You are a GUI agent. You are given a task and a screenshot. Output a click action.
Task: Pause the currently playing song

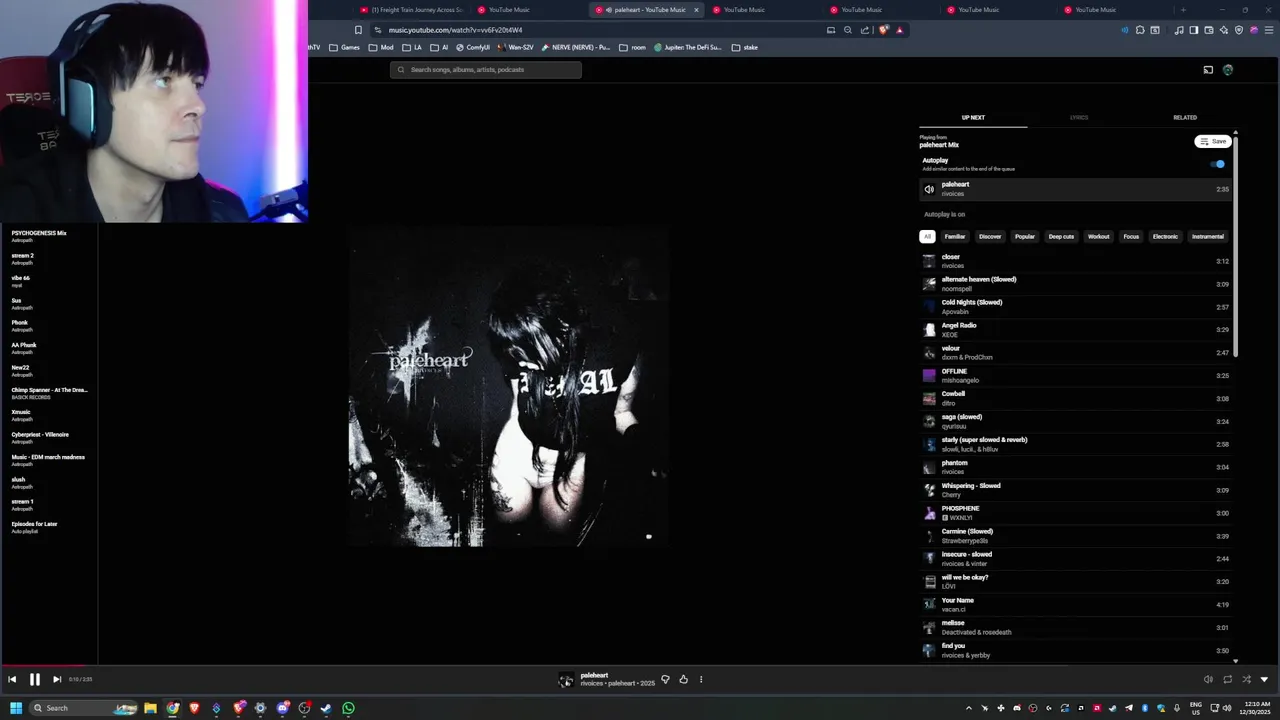tap(34, 679)
